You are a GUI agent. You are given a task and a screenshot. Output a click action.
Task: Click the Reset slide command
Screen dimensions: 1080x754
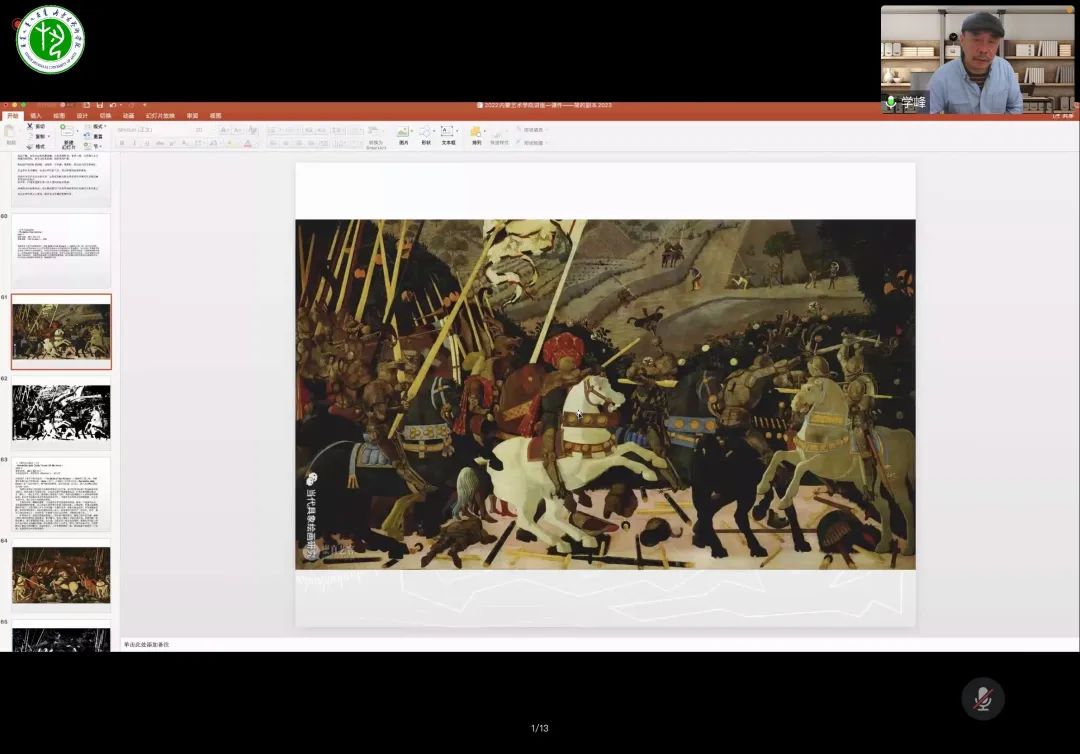click(93, 136)
